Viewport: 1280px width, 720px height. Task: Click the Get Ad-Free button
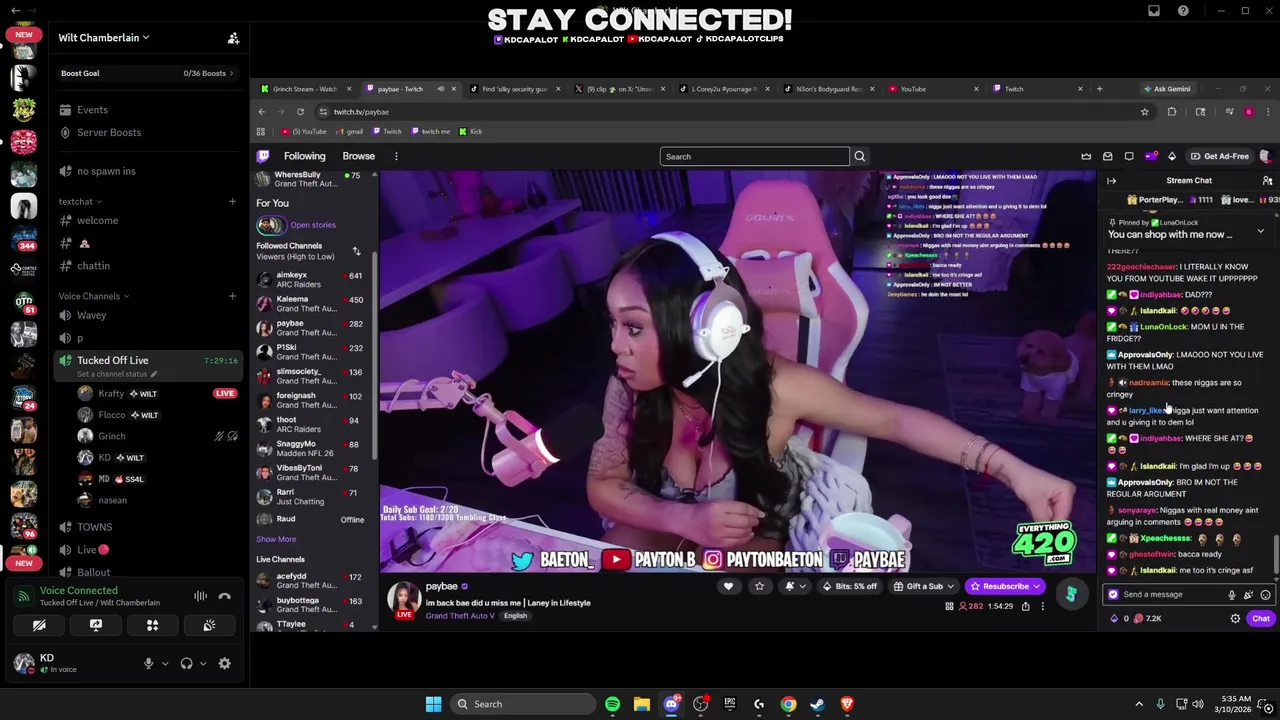pyautogui.click(x=1220, y=156)
